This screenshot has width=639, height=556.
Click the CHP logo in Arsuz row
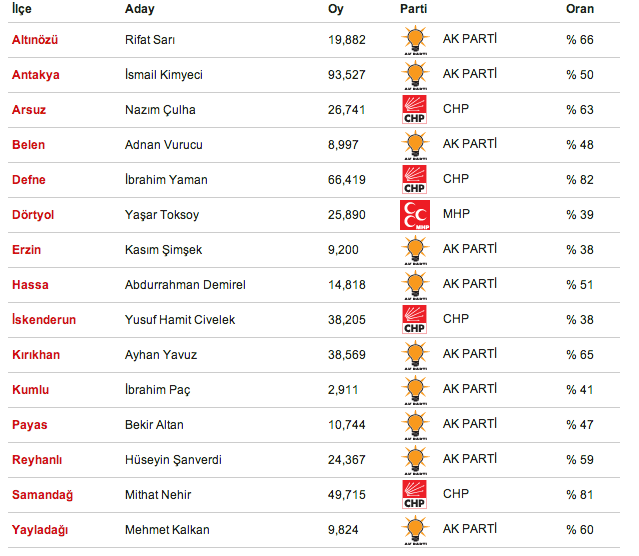coord(414,110)
